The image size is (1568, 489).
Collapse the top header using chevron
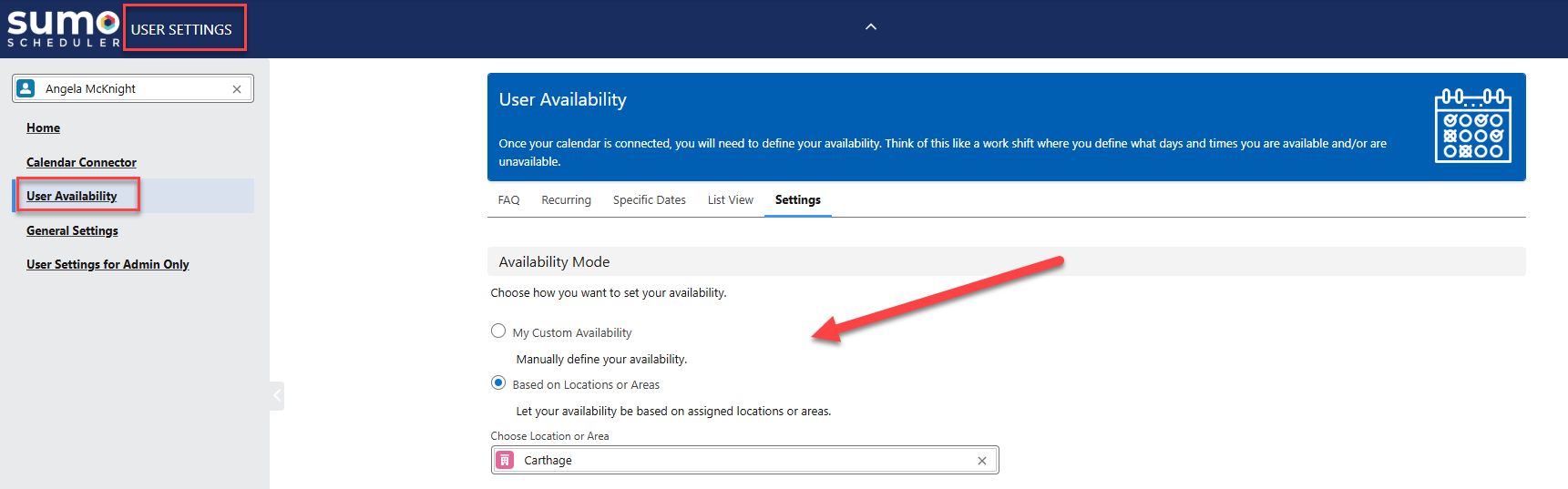pos(870,27)
